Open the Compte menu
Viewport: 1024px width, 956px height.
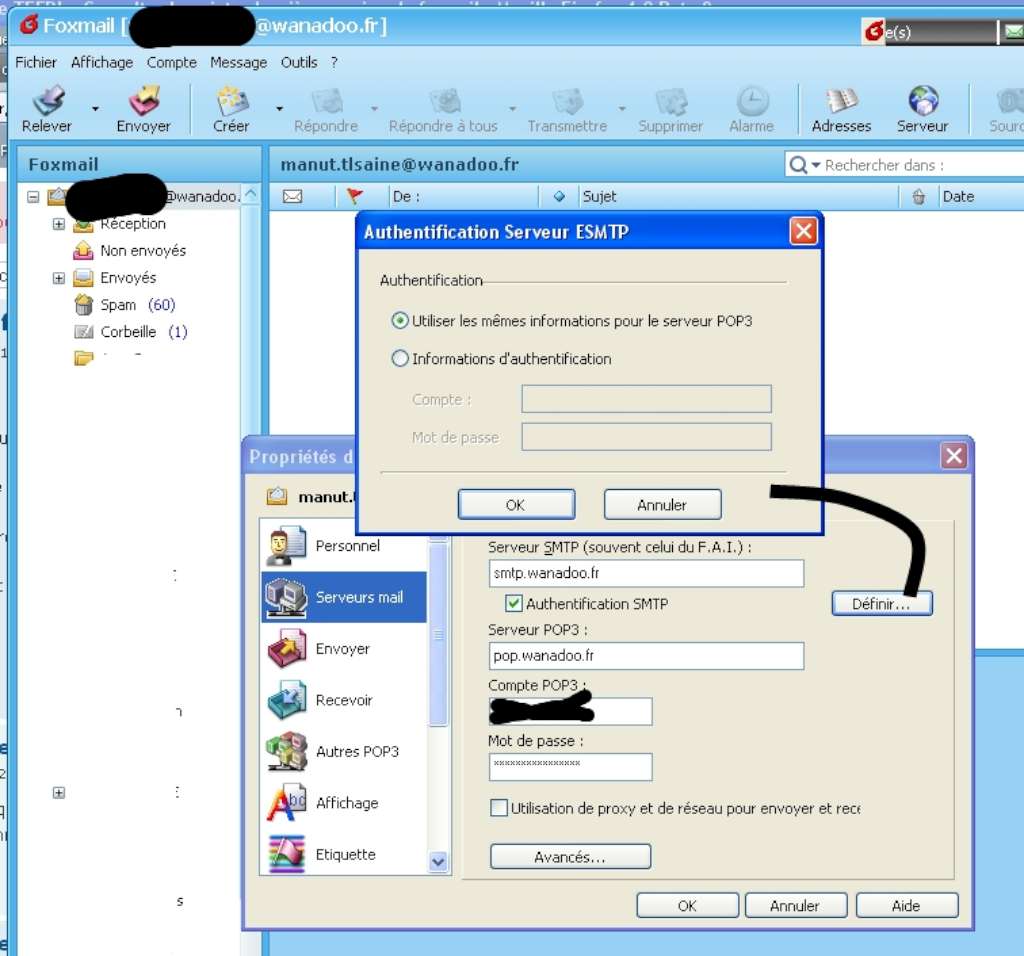(172, 63)
